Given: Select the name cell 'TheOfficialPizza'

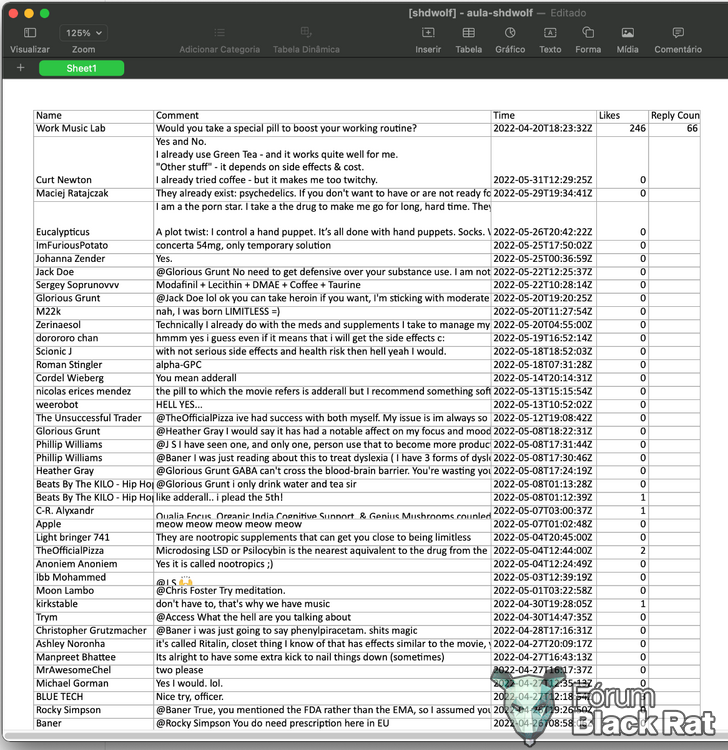Looking at the screenshot, I should coord(93,551).
